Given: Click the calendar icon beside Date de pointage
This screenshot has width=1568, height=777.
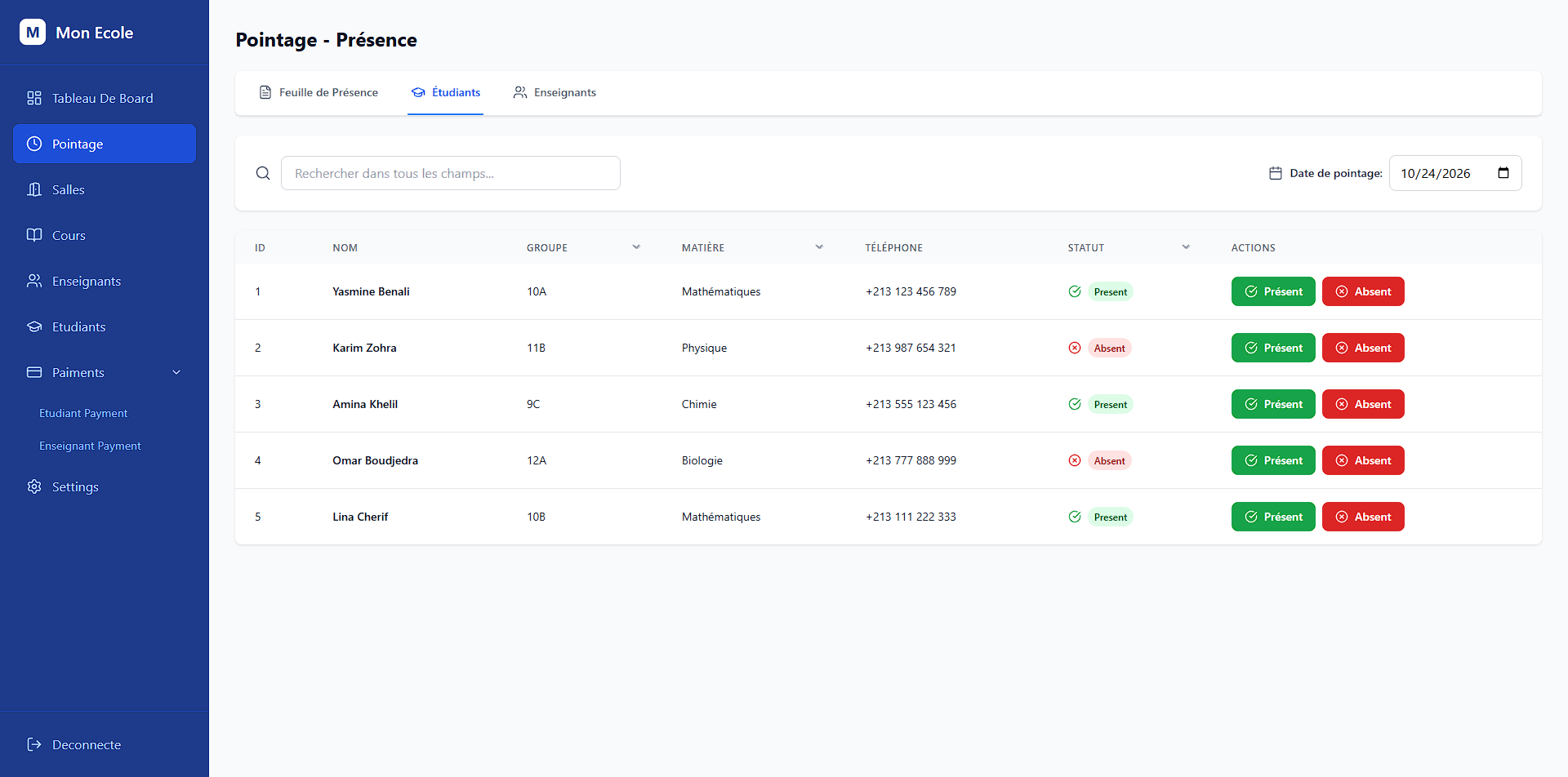Looking at the screenshot, I should tap(1276, 173).
